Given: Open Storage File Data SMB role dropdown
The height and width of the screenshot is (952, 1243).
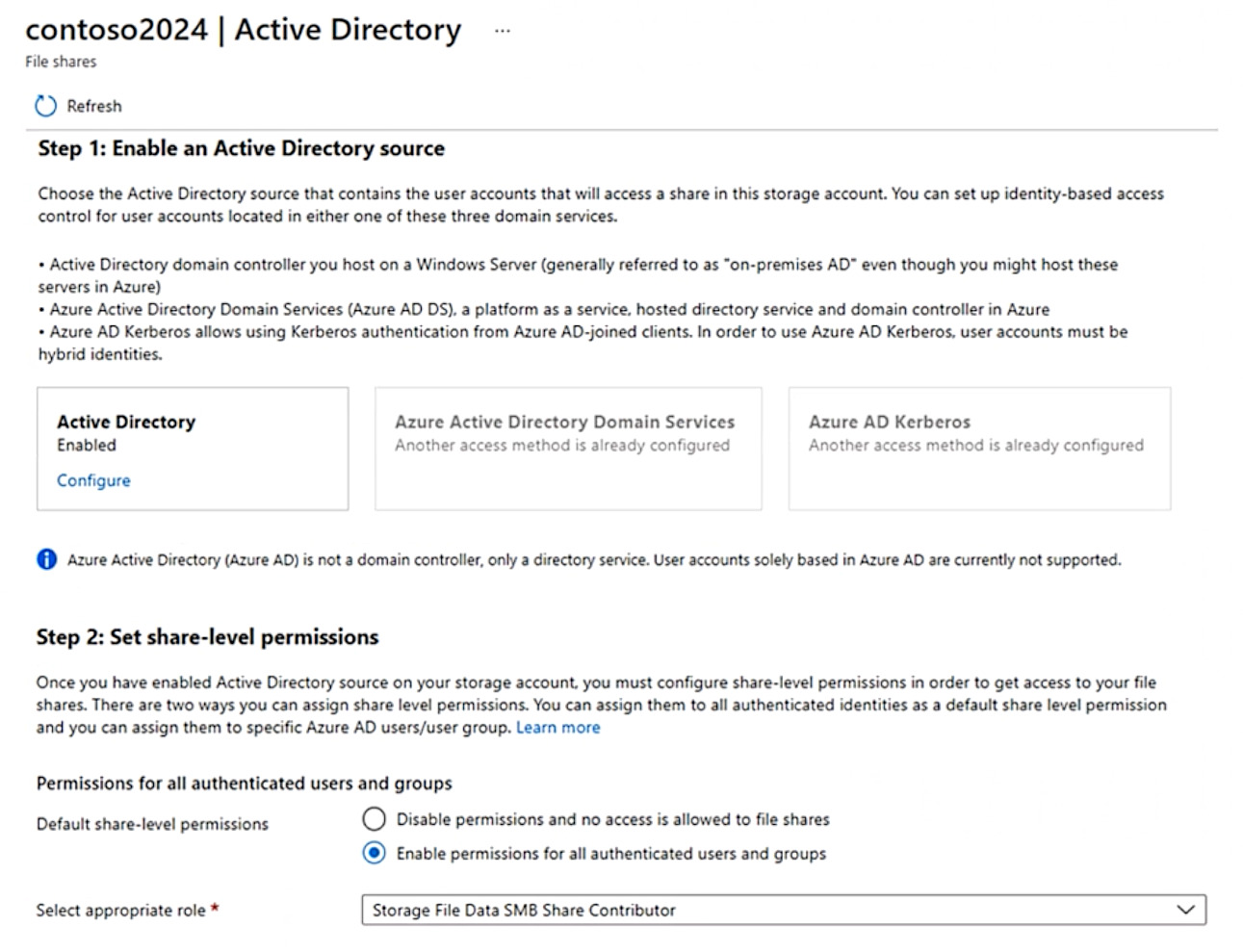Looking at the screenshot, I should pyautogui.click(x=784, y=910).
